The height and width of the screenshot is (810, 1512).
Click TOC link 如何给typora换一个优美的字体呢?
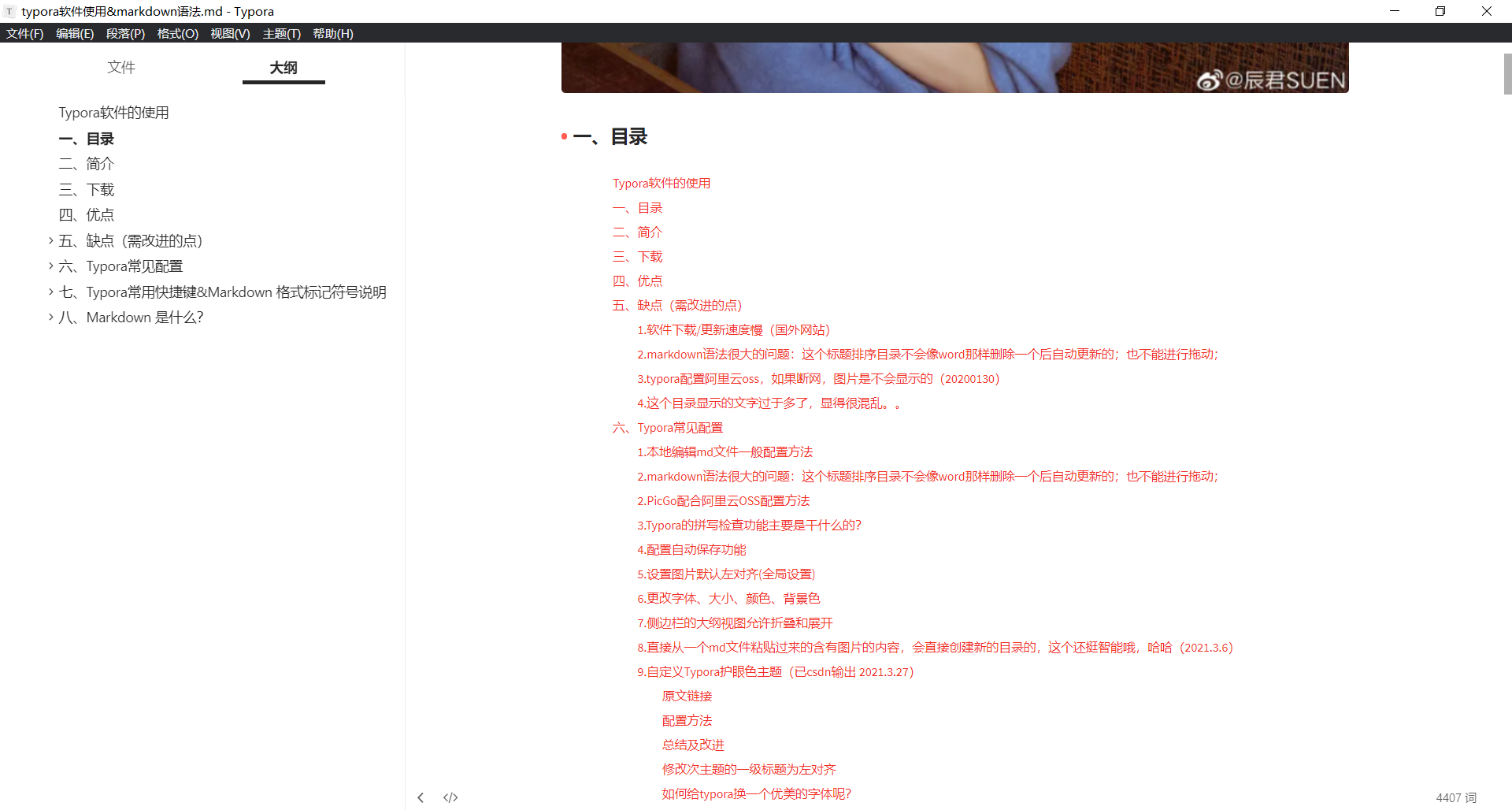[756, 794]
